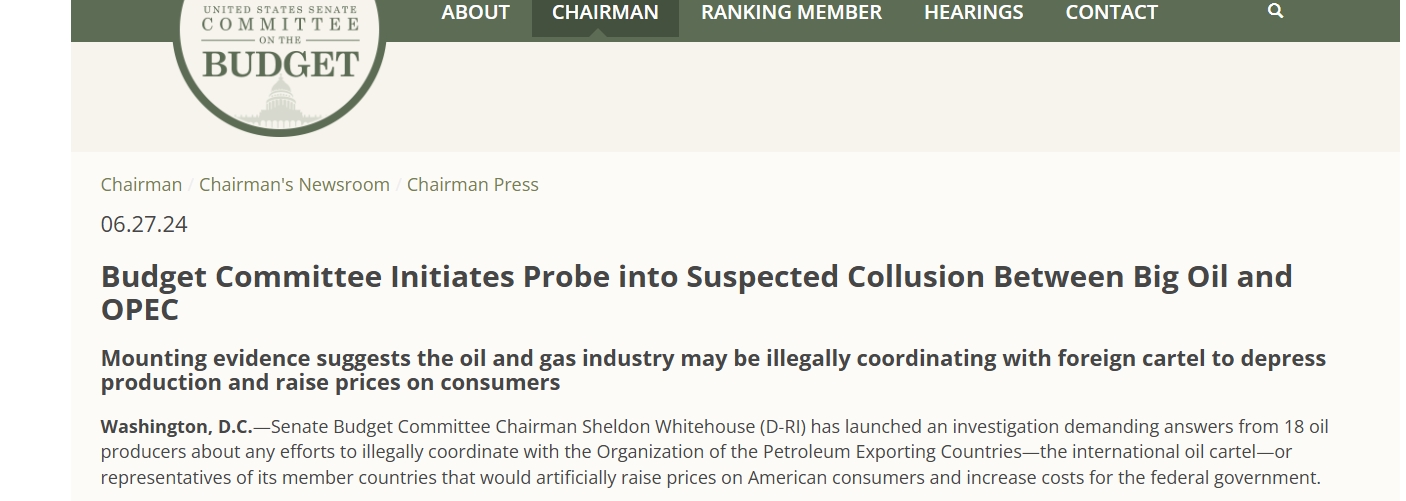Image resolution: width=1406 pixels, height=501 pixels.
Task: Click the 06.27.24 article date
Action: (144, 224)
